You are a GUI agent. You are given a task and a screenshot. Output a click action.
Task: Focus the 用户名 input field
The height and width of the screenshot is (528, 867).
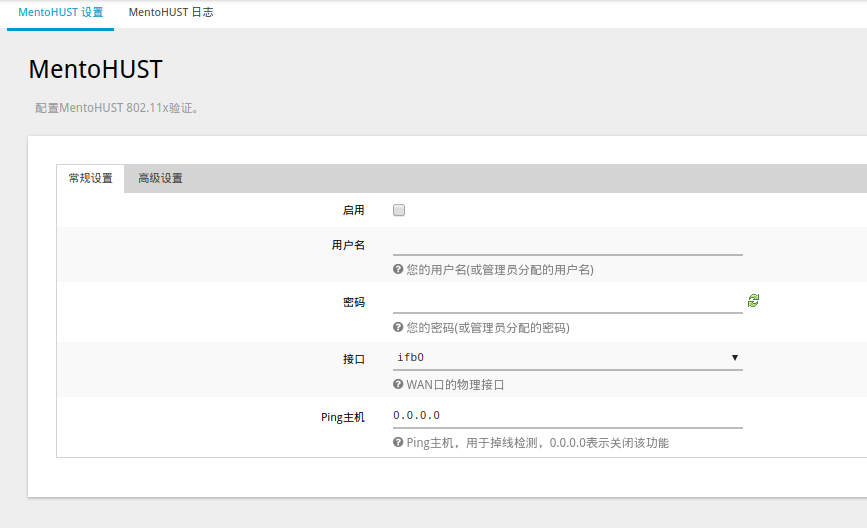(x=567, y=244)
